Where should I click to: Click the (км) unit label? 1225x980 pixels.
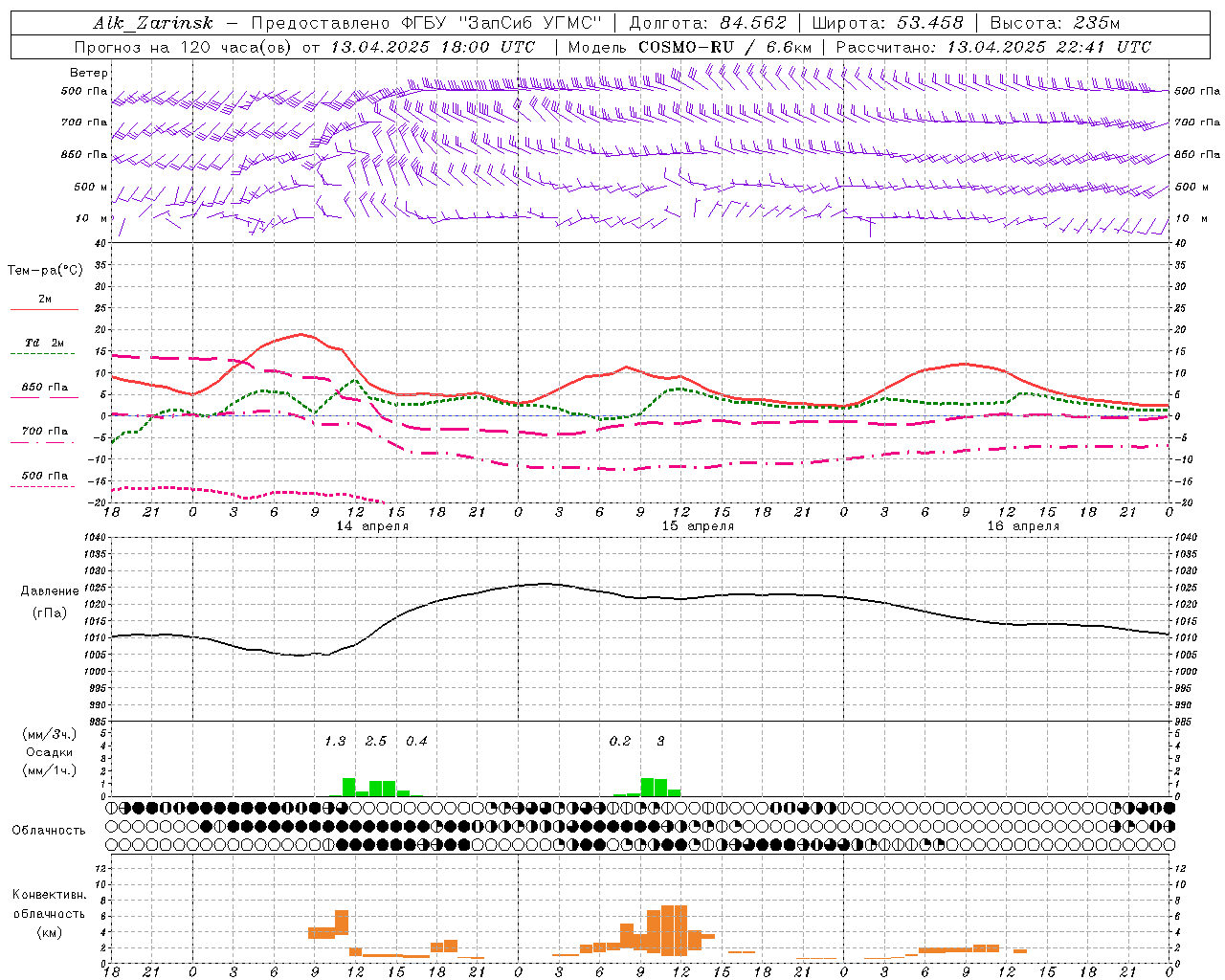point(49,932)
